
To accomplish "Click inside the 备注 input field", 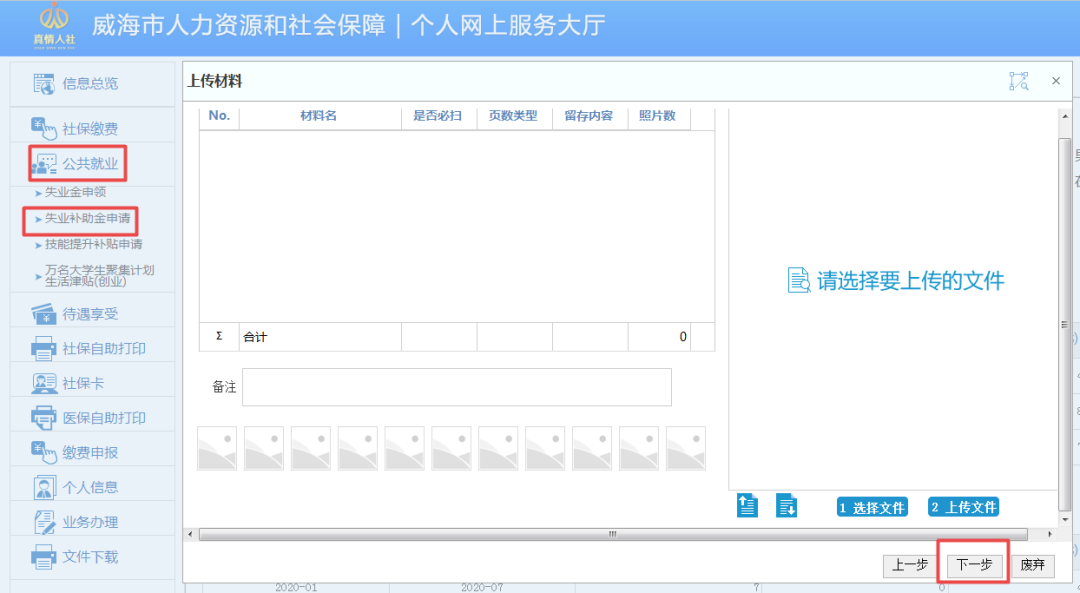I will coord(456,387).
